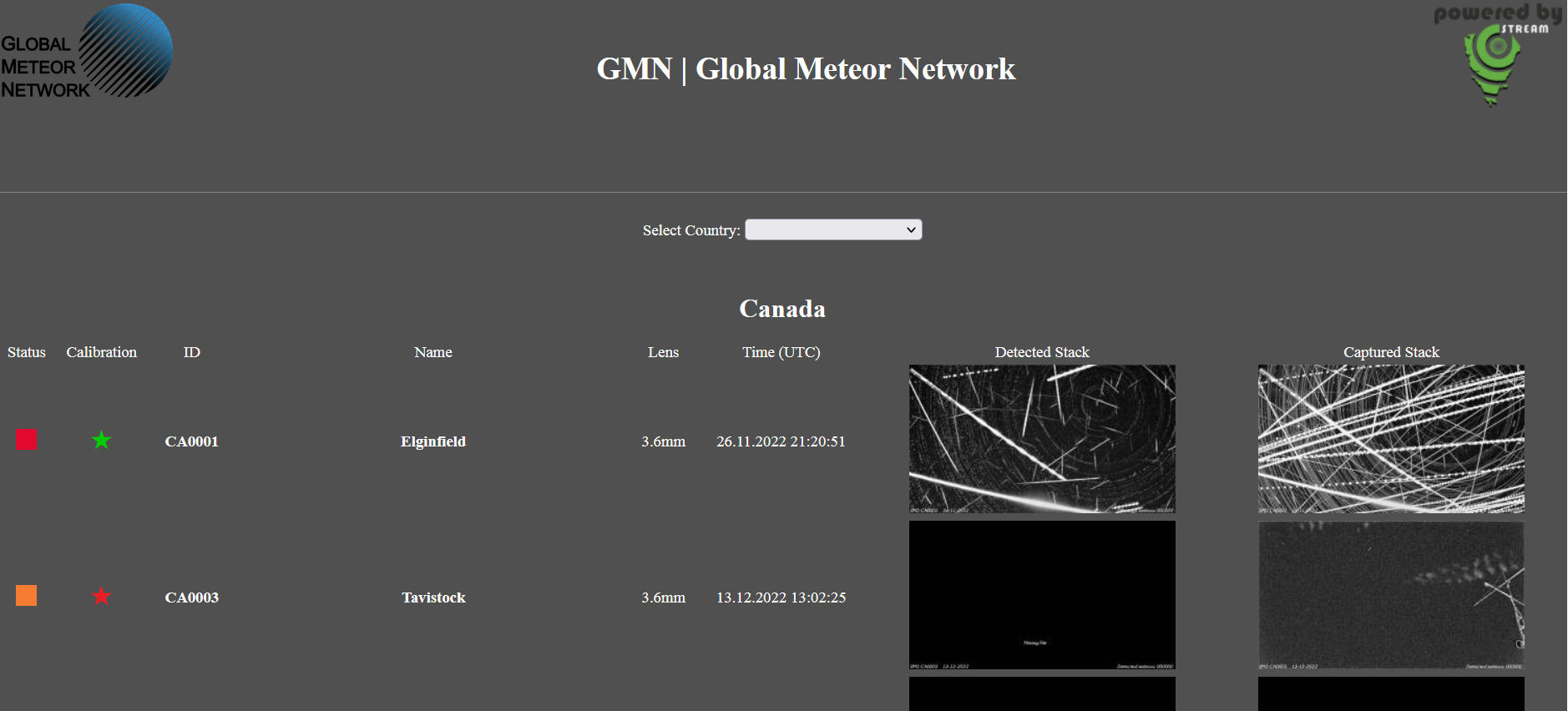Click the GMN | Global Meteor Network title
1568x711 pixels.
coord(806,68)
